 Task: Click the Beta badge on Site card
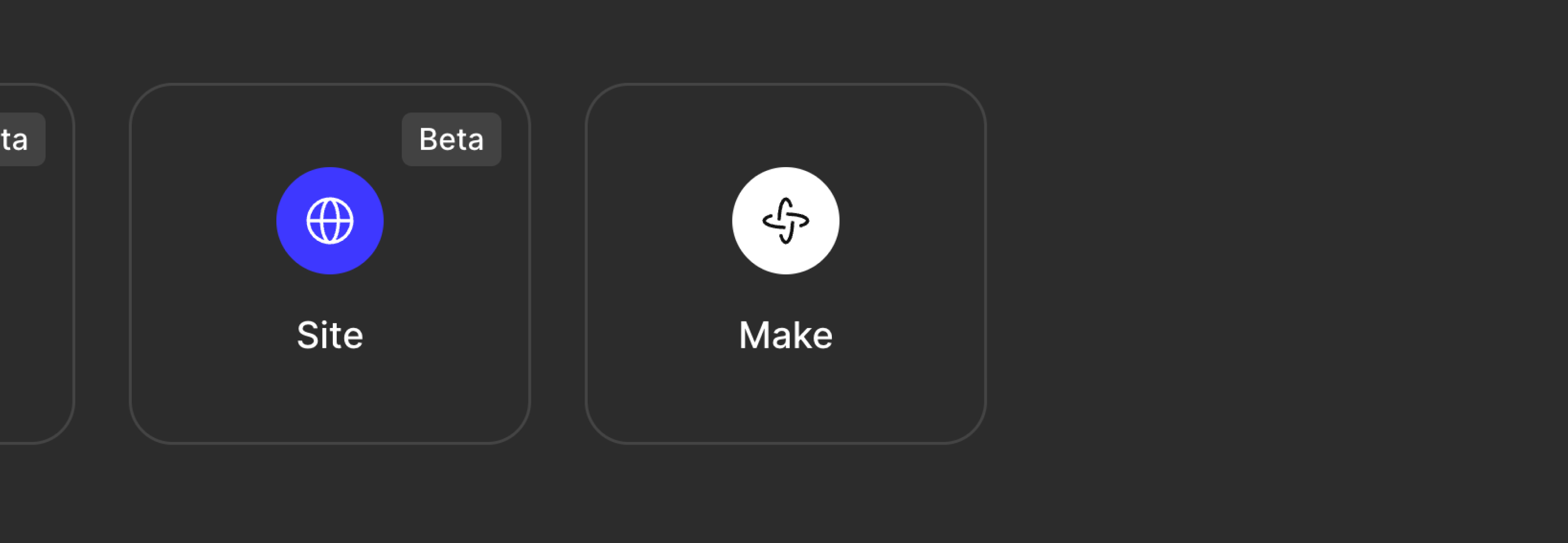pos(451,139)
